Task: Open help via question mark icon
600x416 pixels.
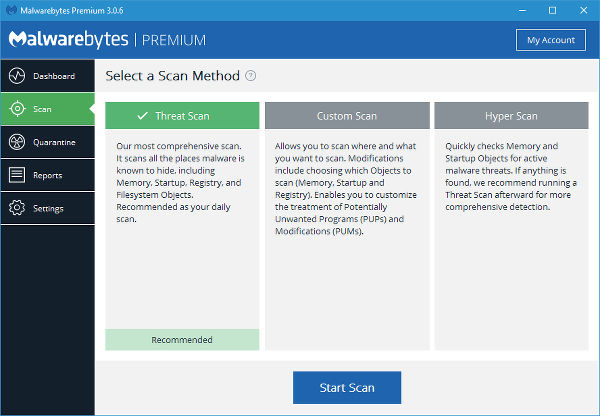Action: click(x=250, y=76)
